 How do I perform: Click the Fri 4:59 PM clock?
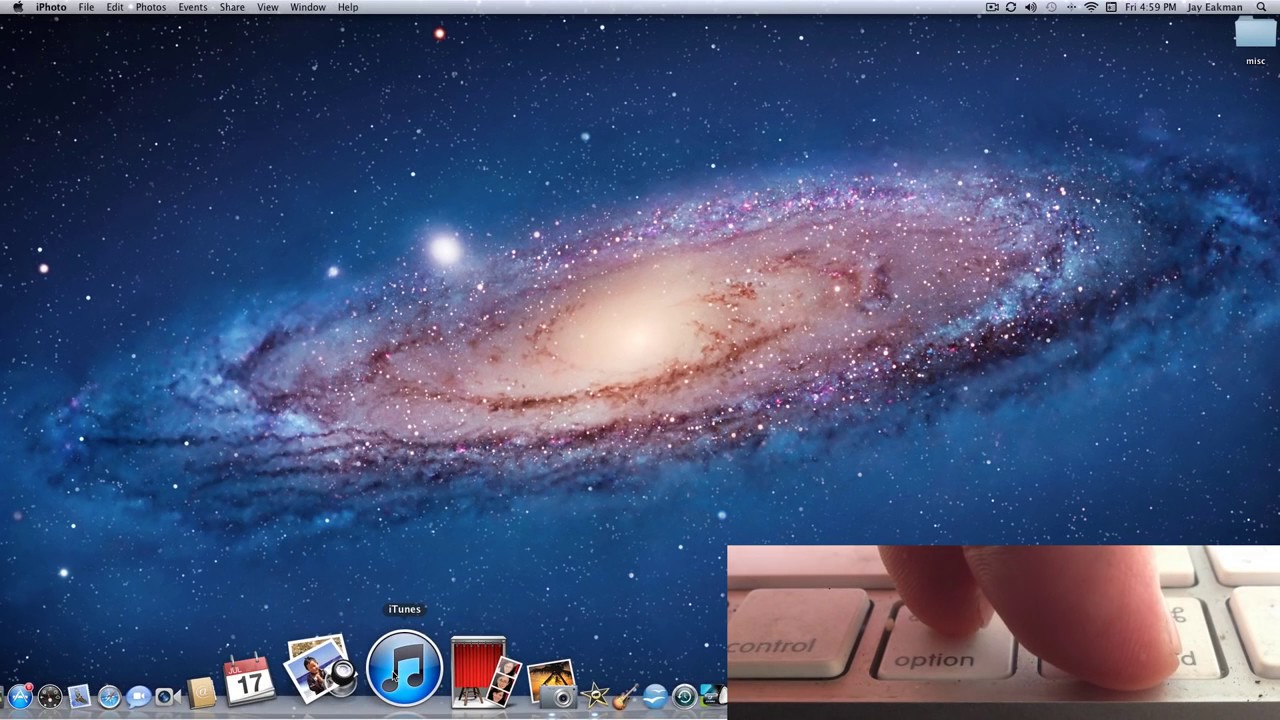(1151, 7)
